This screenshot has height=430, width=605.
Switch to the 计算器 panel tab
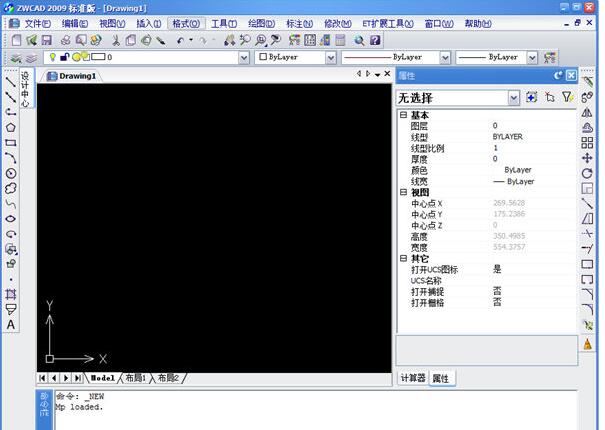[x=413, y=378]
